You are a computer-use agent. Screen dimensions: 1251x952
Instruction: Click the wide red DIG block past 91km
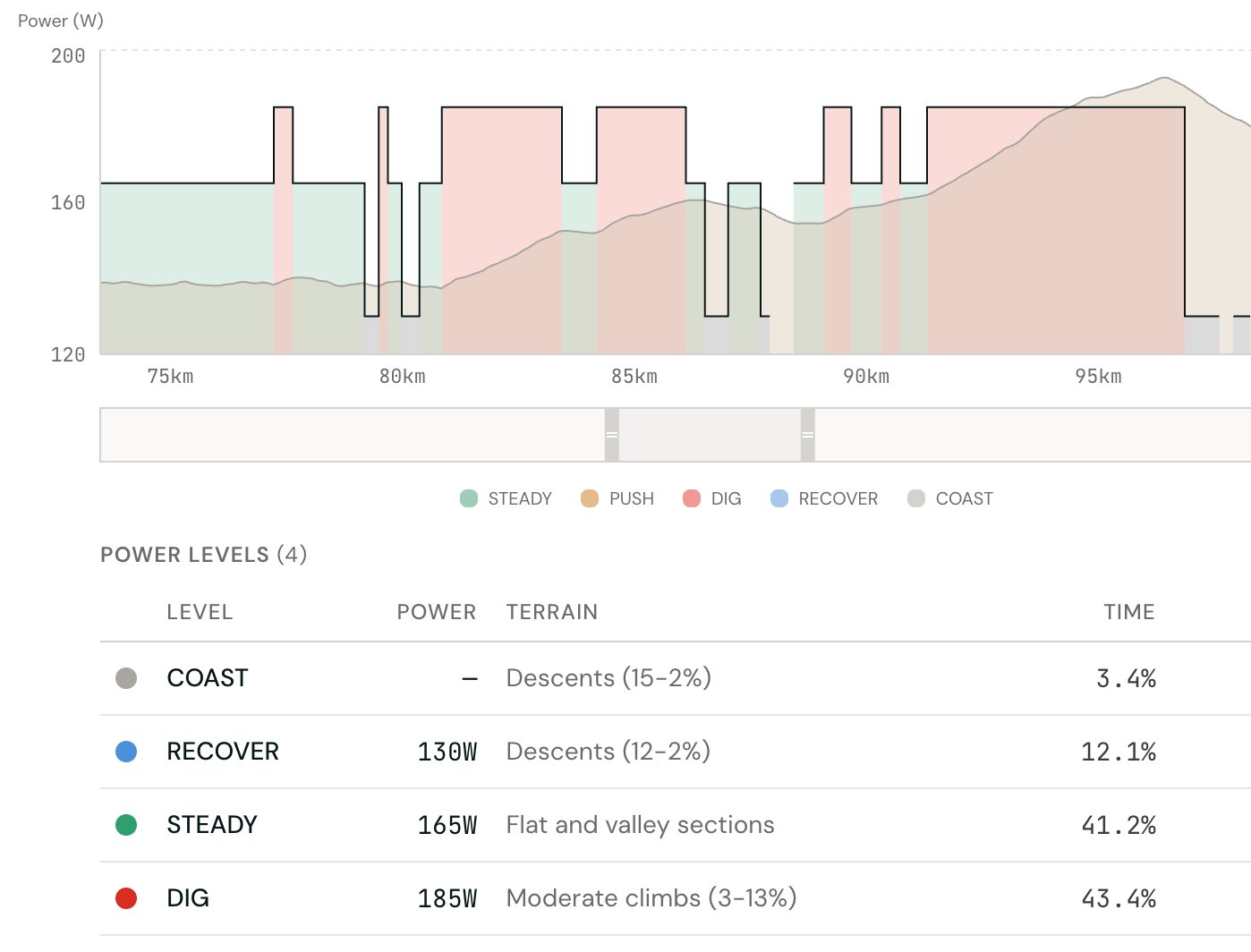[1056, 230]
